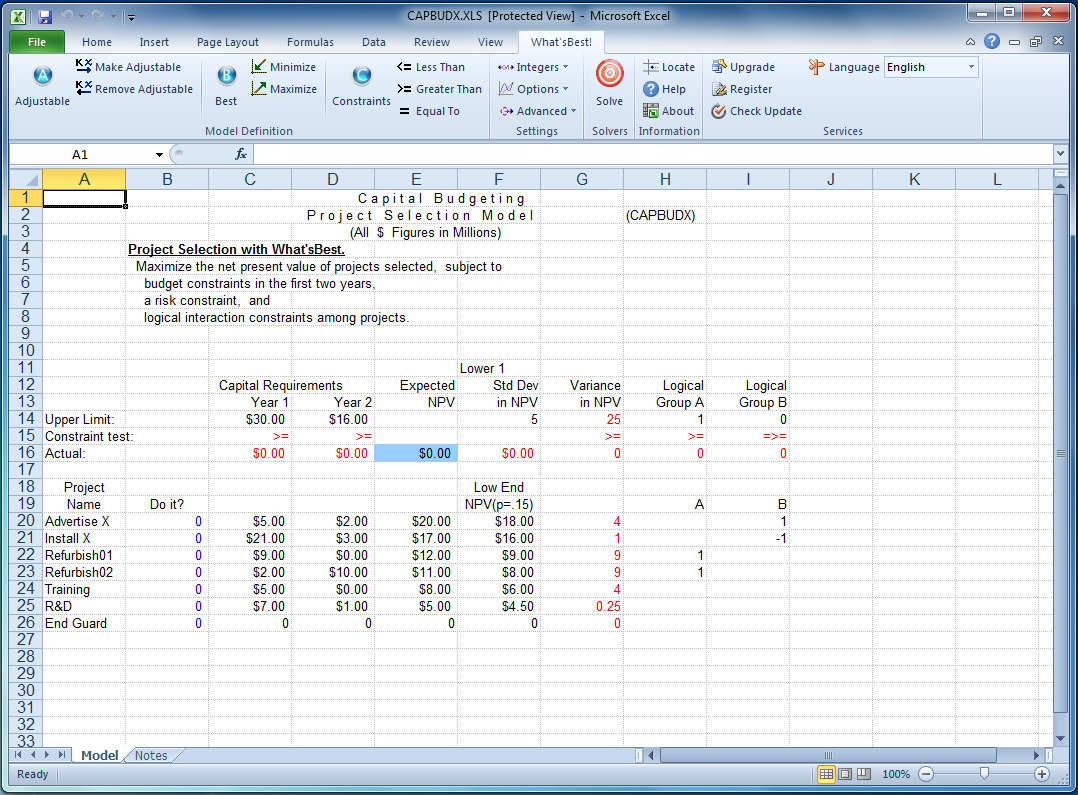
Task: Open the About information
Action: tap(668, 111)
